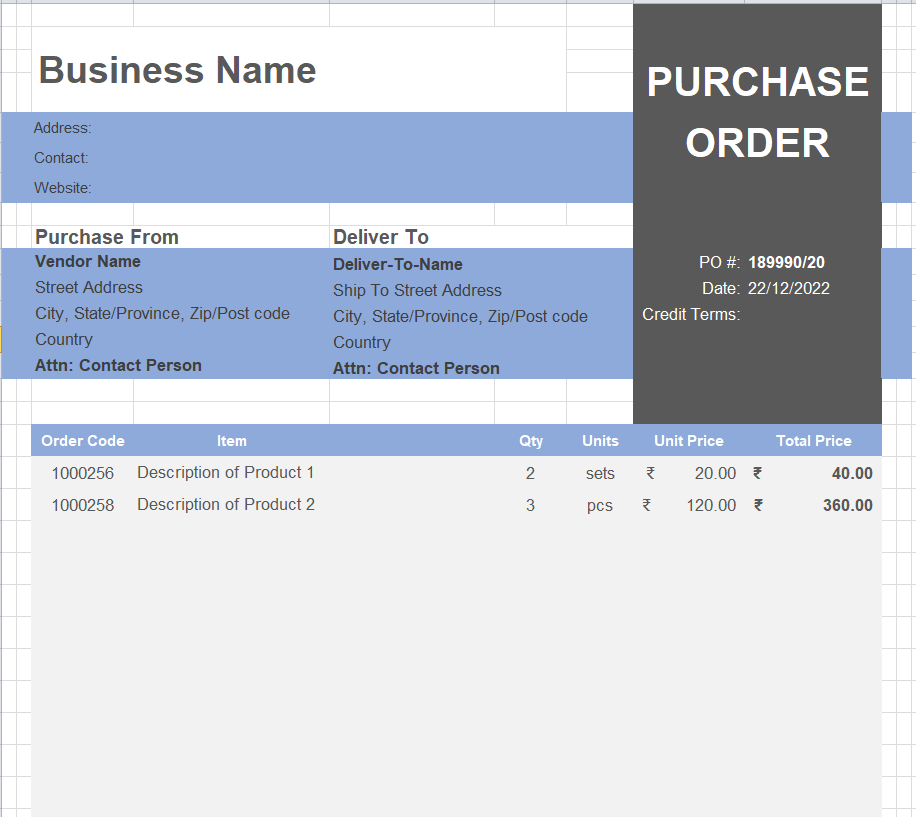The height and width of the screenshot is (817, 916).
Task: Select the units cell reading sets
Action: click(x=600, y=473)
